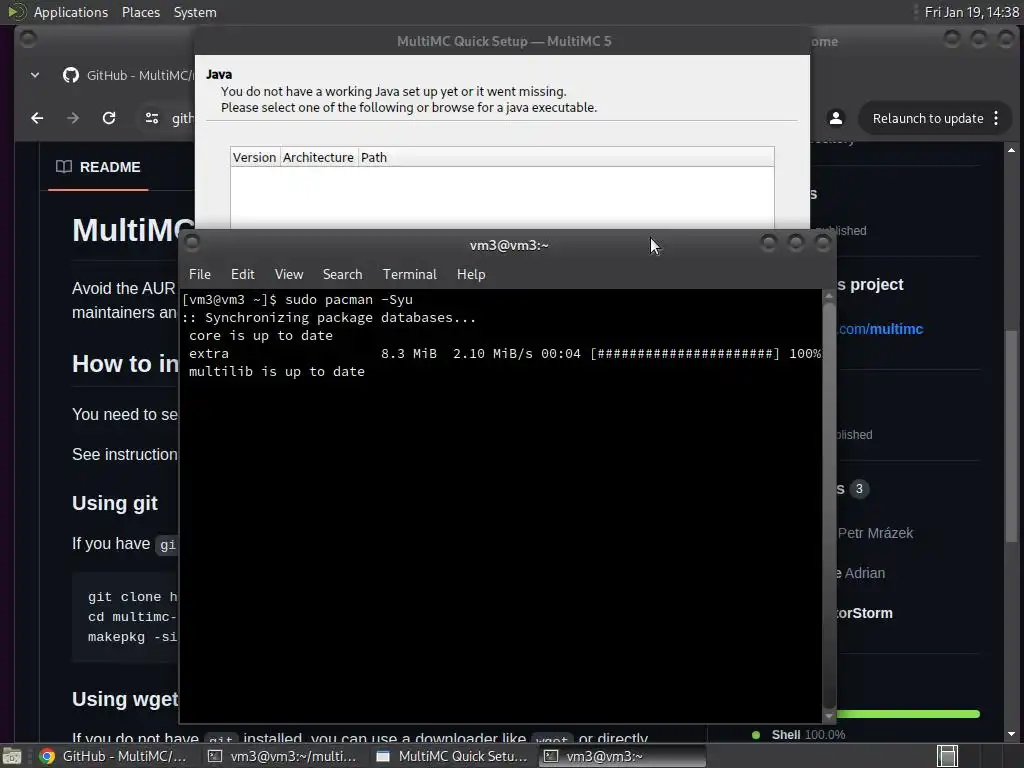Screen dimensions: 1024x768
Task: Click the Using wget heading
Action: (x=125, y=699)
